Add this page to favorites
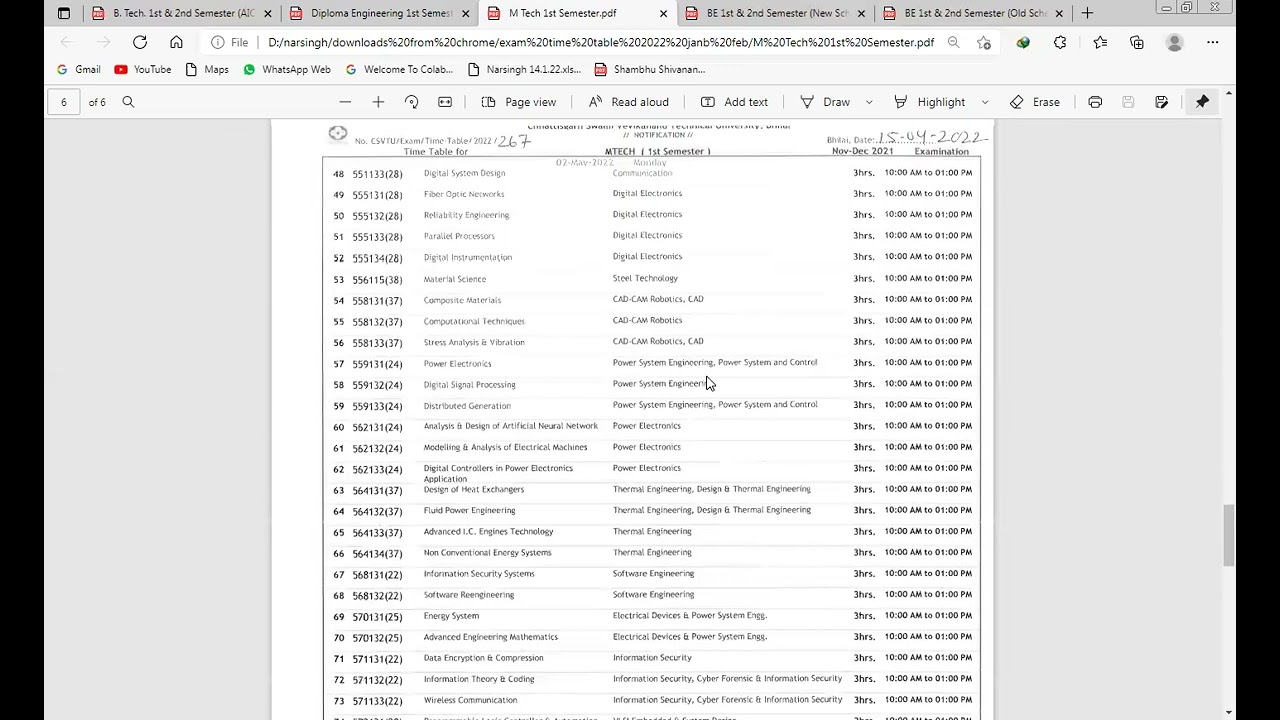Viewport: 1280px width, 720px height. click(x=984, y=42)
